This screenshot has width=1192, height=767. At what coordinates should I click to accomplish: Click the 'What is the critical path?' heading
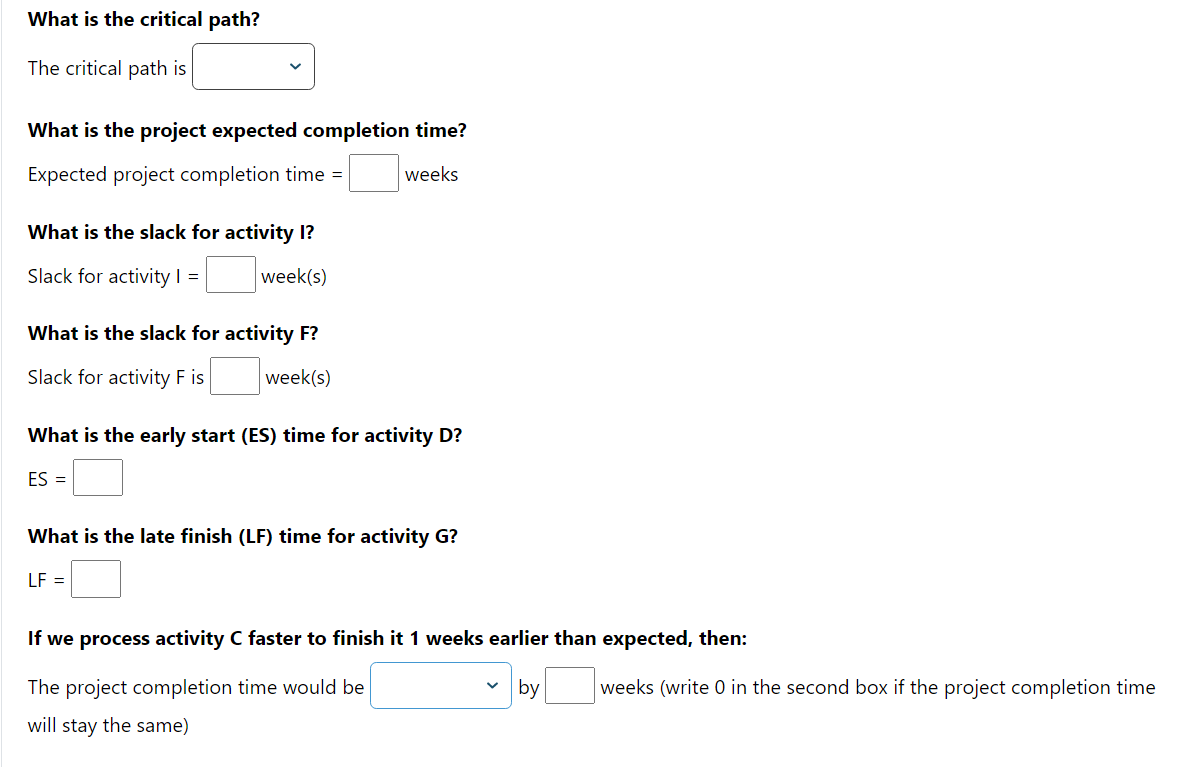(143, 18)
